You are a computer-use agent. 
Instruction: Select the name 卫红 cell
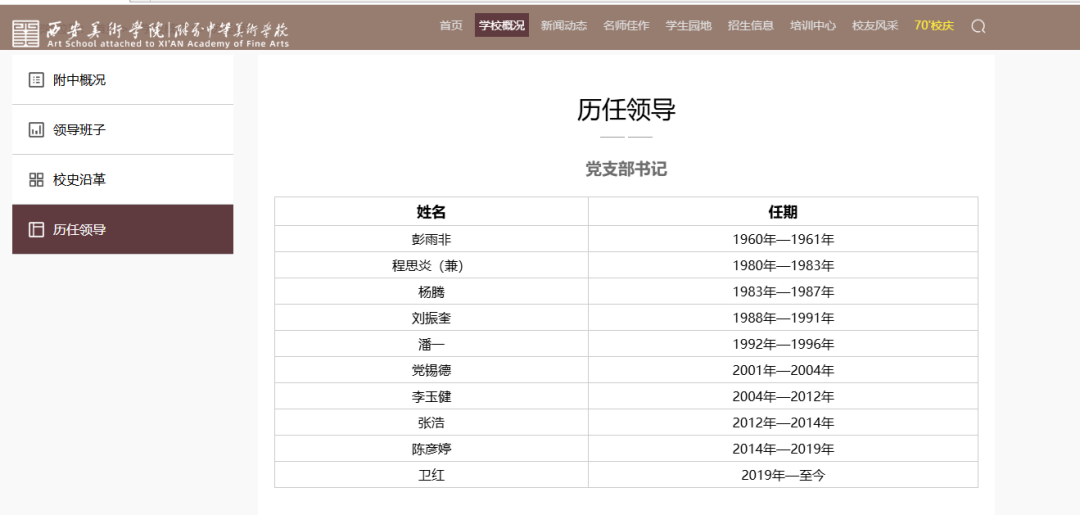(x=431, y=474)
